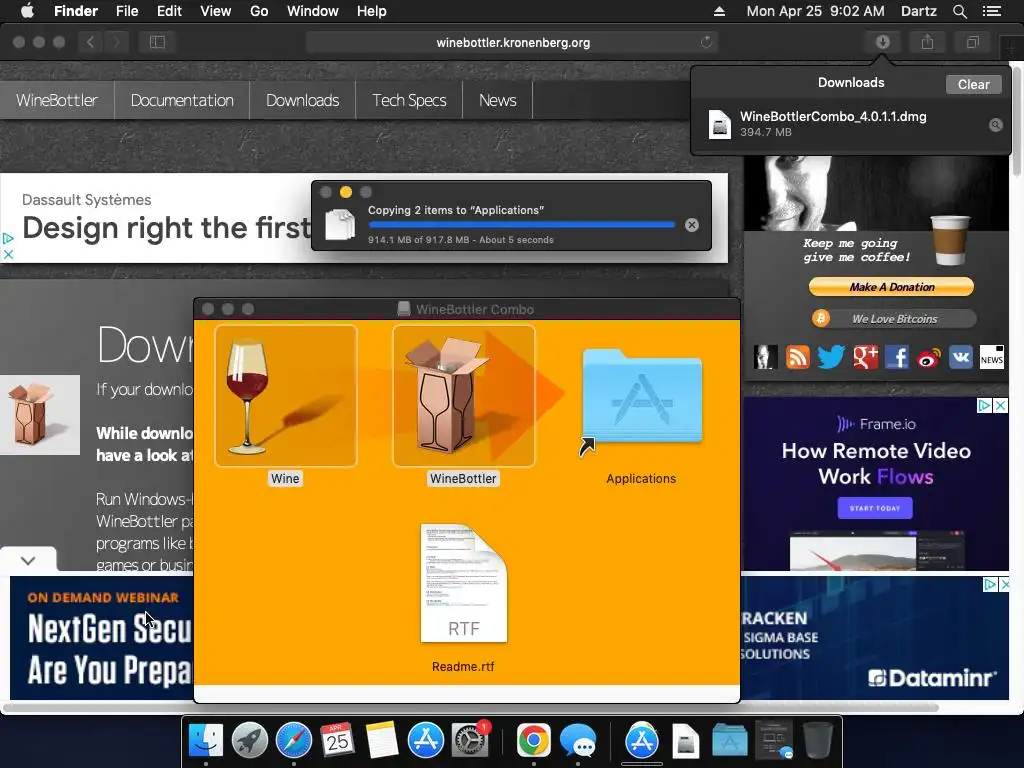1024x768 pixels.
Task: Open the Apple menu
Action: click(27, 11)
